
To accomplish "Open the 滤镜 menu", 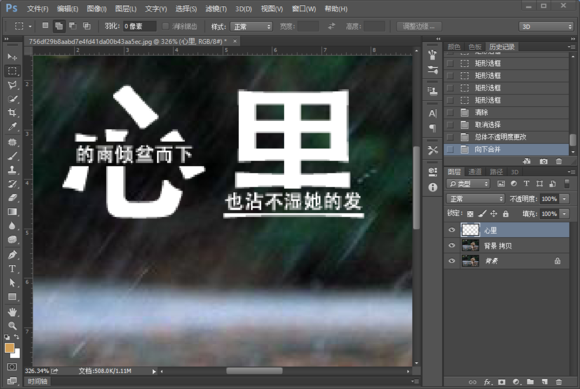I will [x=216, y=9].
